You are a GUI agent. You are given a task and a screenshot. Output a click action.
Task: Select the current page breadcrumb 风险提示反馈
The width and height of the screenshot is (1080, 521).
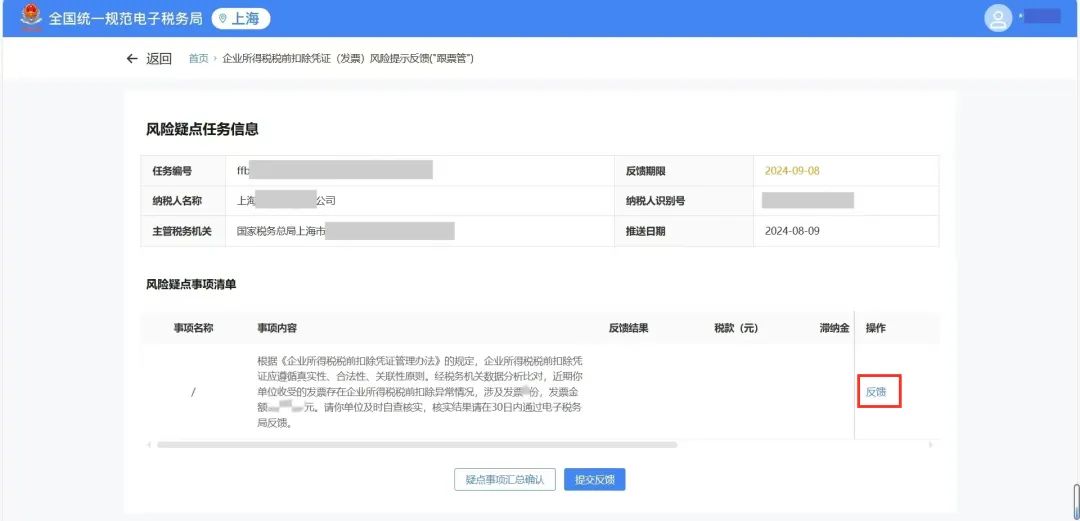[x=347, y=59]
